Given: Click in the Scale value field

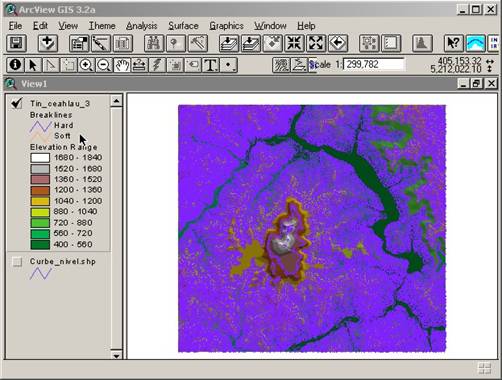Looking at the screenshot, I should click(x=374, y=64).
